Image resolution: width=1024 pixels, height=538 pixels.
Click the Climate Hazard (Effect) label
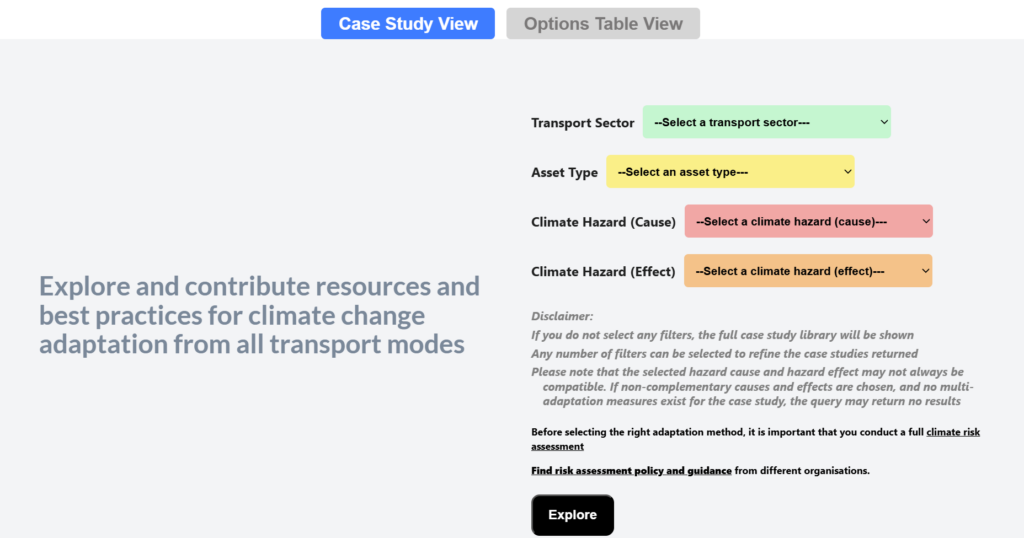[603, 272]
